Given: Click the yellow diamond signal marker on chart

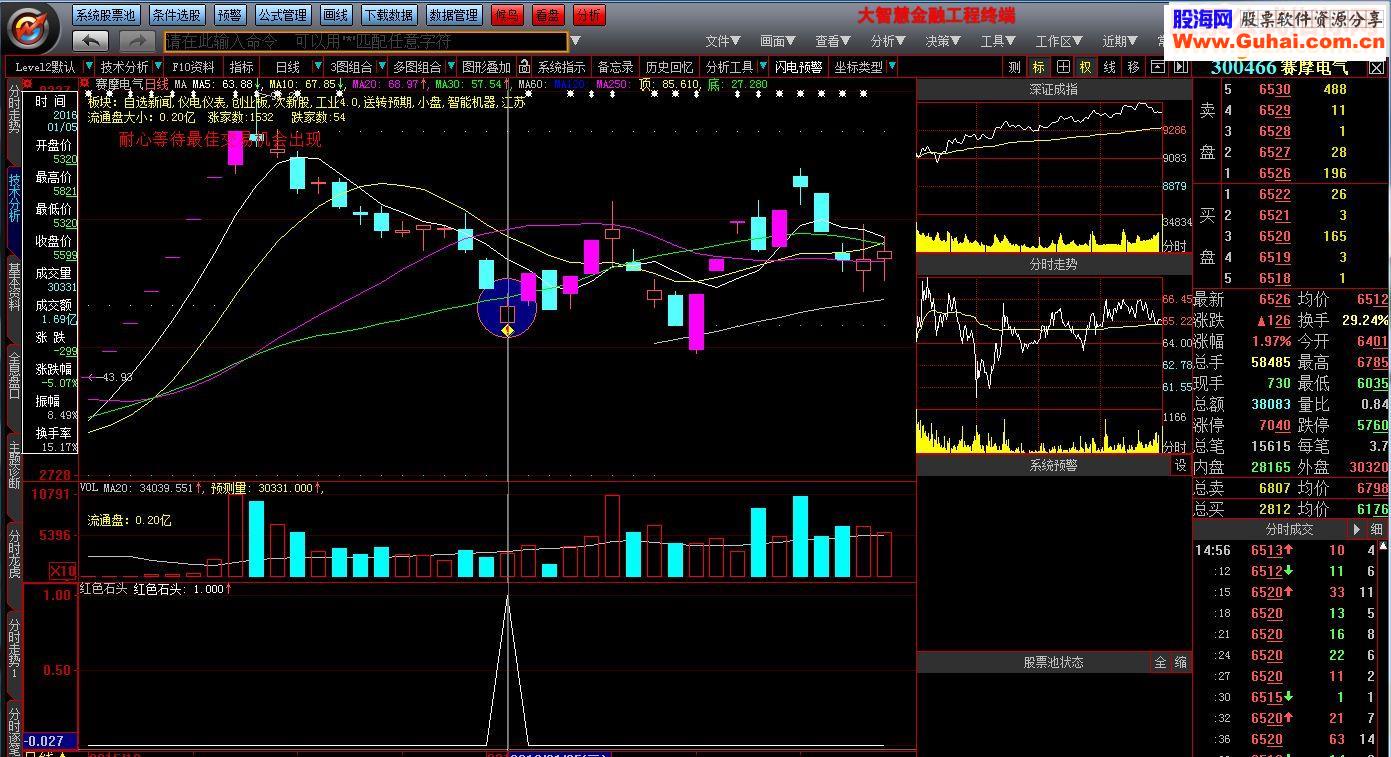Looking at the screenshot, I should [x=507, y=330].
